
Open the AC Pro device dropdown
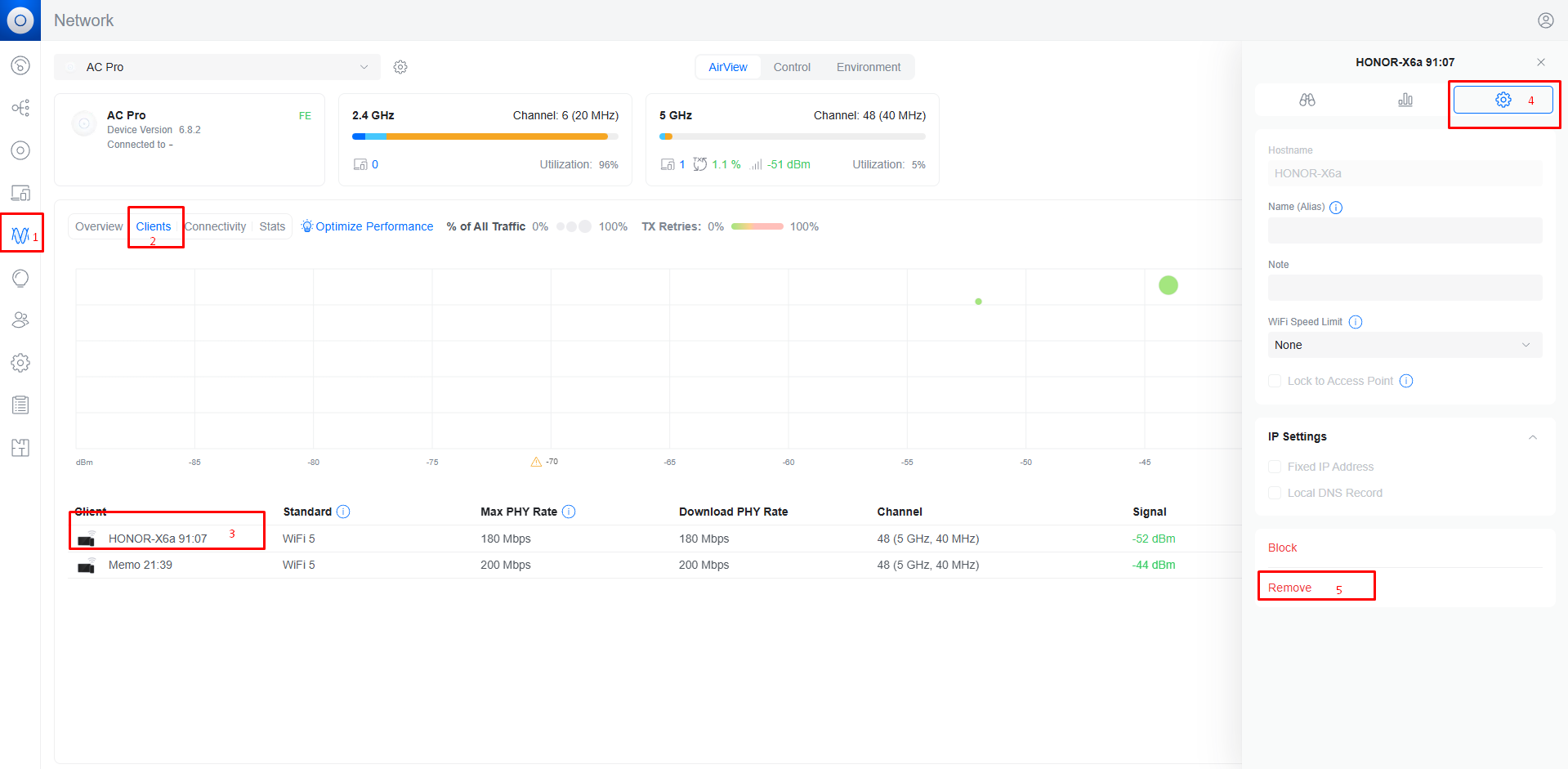coord(217,67)
